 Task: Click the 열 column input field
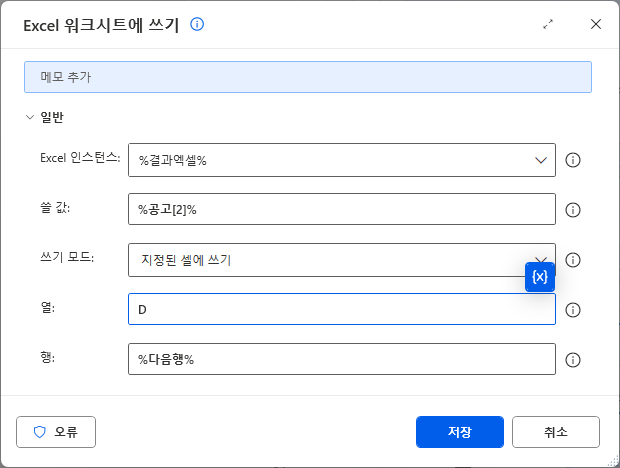click(x=342, y=309)
